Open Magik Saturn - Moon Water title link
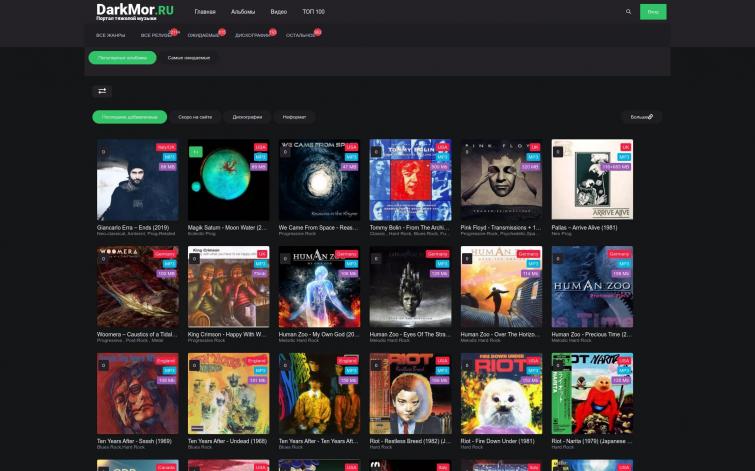Image resolution: width=755 pixels, height=471 pixels. coord(227,227)
